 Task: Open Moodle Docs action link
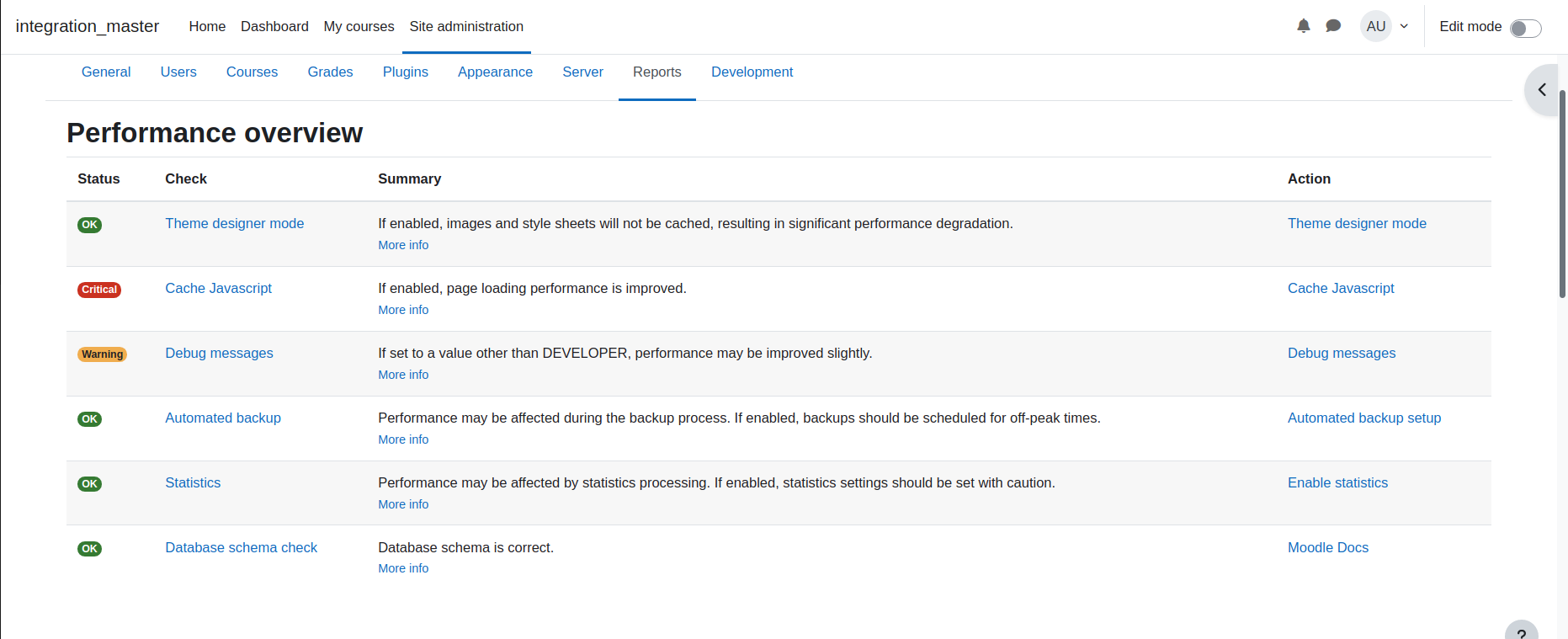tap(1328, 548)
